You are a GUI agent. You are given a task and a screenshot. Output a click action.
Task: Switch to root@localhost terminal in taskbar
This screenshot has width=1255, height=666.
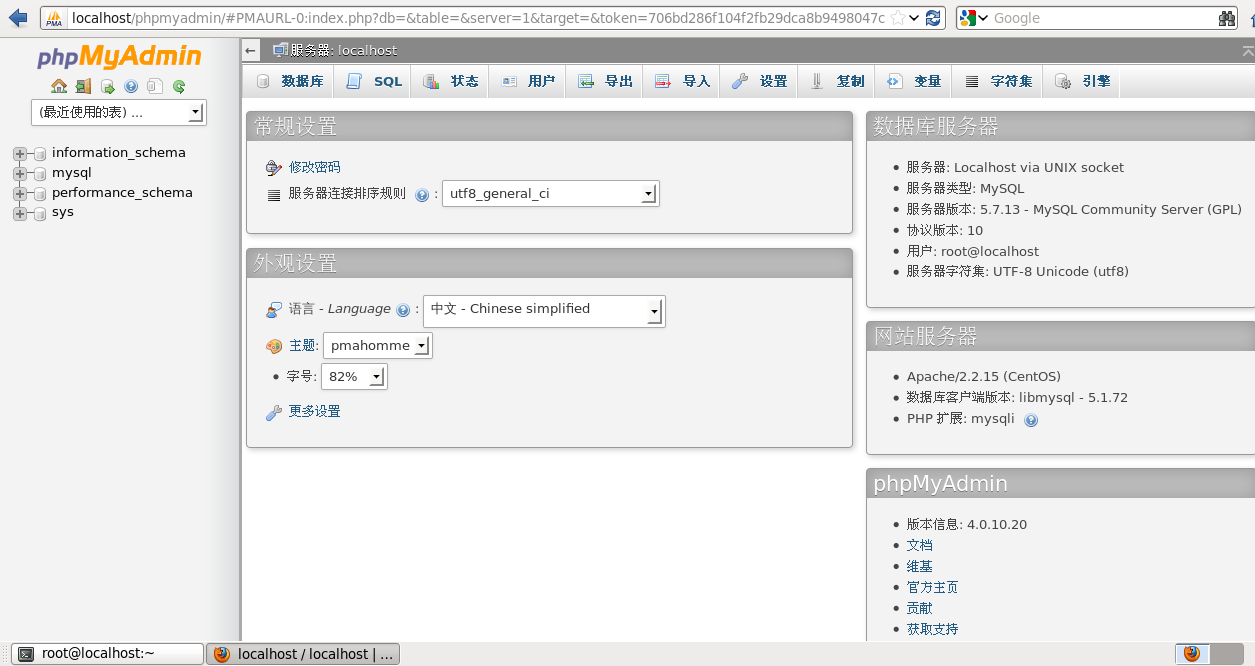[108, 654]
